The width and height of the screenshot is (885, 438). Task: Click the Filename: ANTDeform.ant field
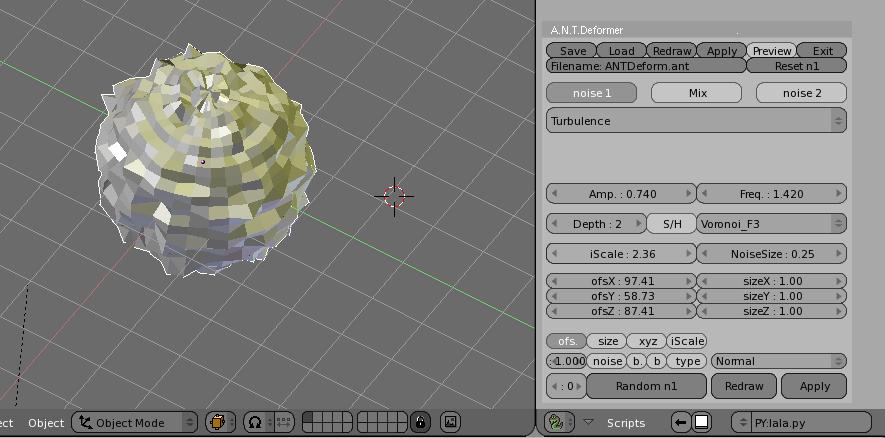pos(646,65)
